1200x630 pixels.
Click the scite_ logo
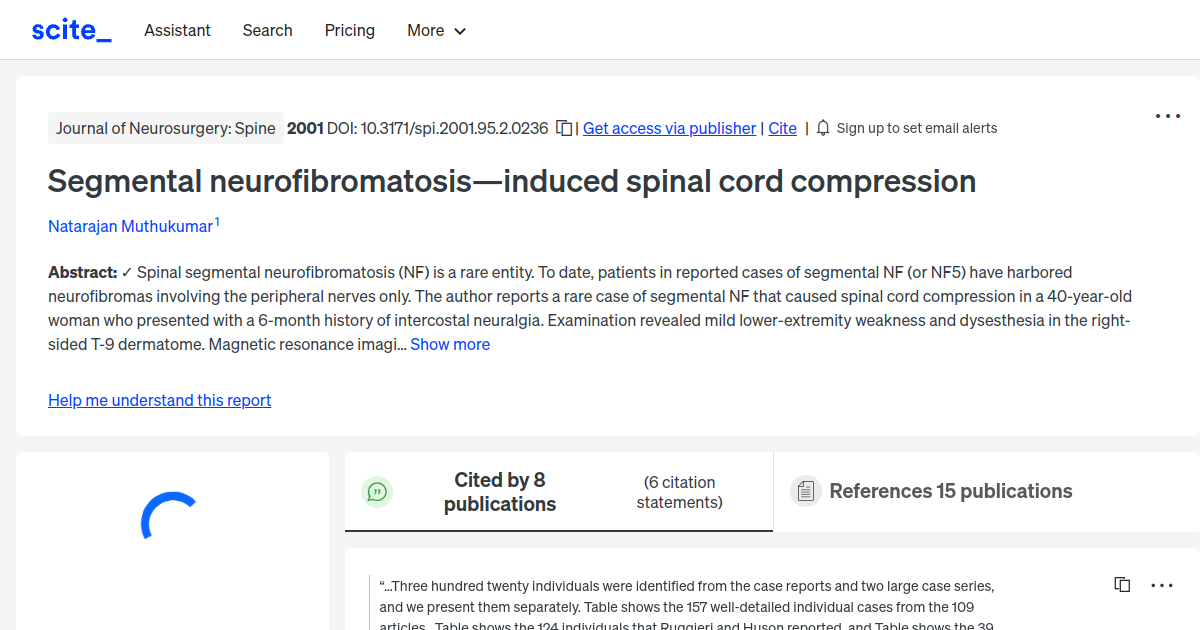click(70, 29)
